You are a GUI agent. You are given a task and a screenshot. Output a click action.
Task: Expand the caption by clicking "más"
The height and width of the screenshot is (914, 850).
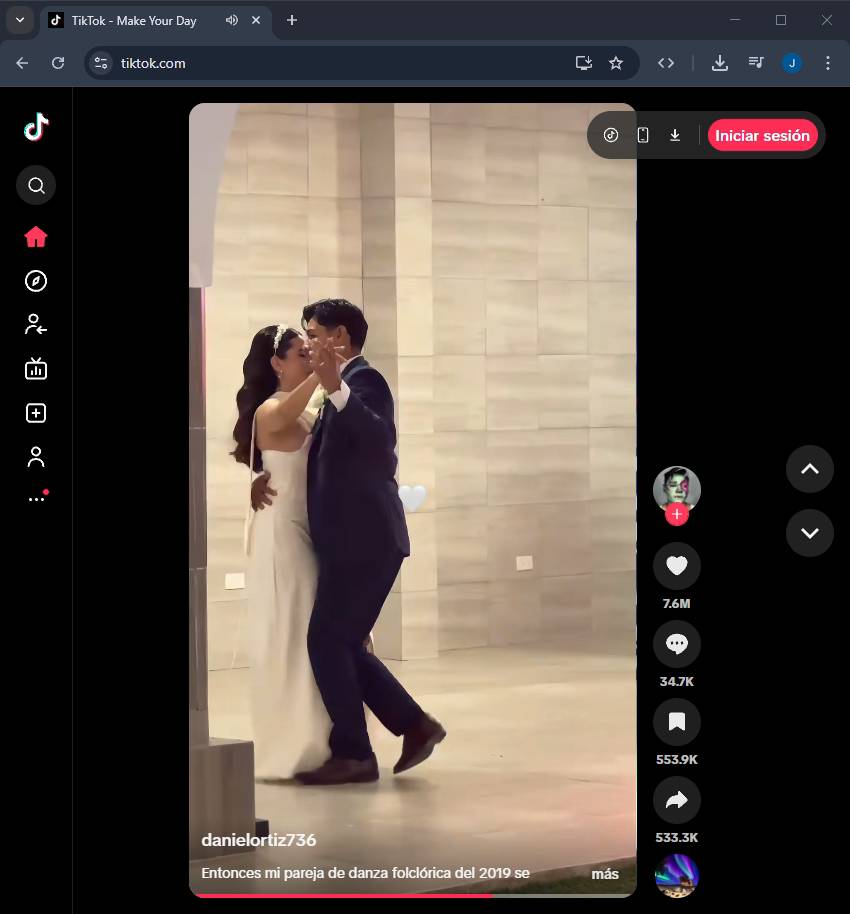(x=604, y=874)
